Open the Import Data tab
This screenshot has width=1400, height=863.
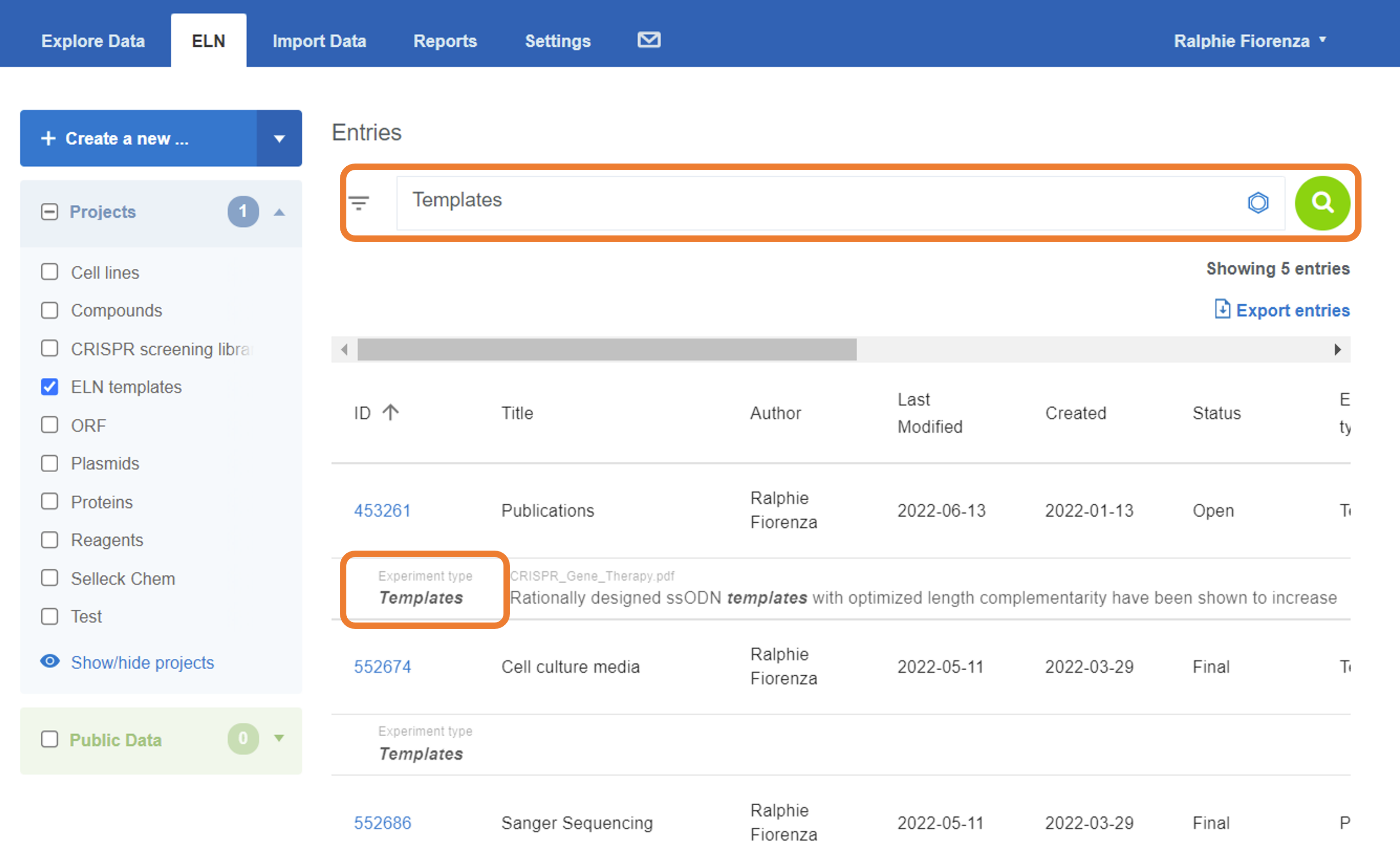[x=319, y=41]
